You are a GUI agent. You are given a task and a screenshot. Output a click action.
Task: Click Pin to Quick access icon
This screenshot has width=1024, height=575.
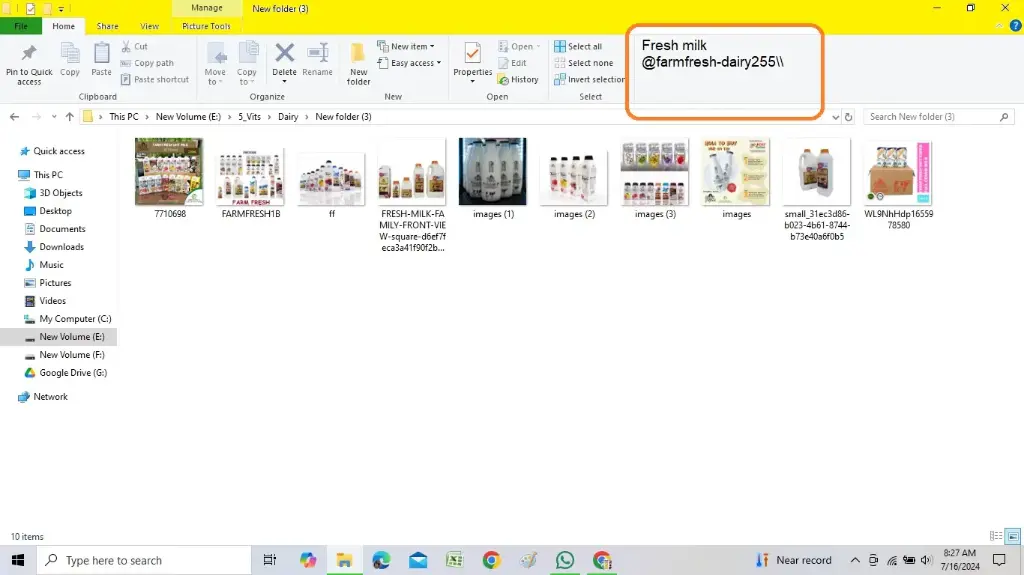pos(29,64)
